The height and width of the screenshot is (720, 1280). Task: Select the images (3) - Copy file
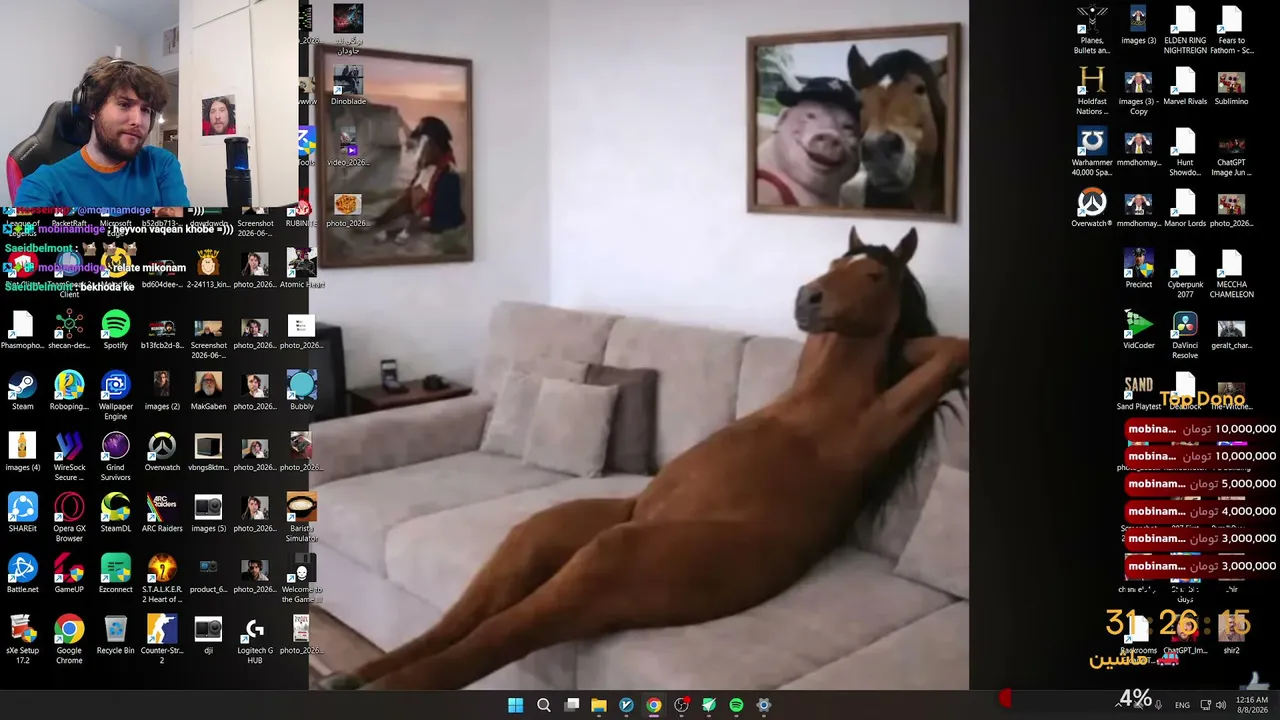[x=1138, y=92]
